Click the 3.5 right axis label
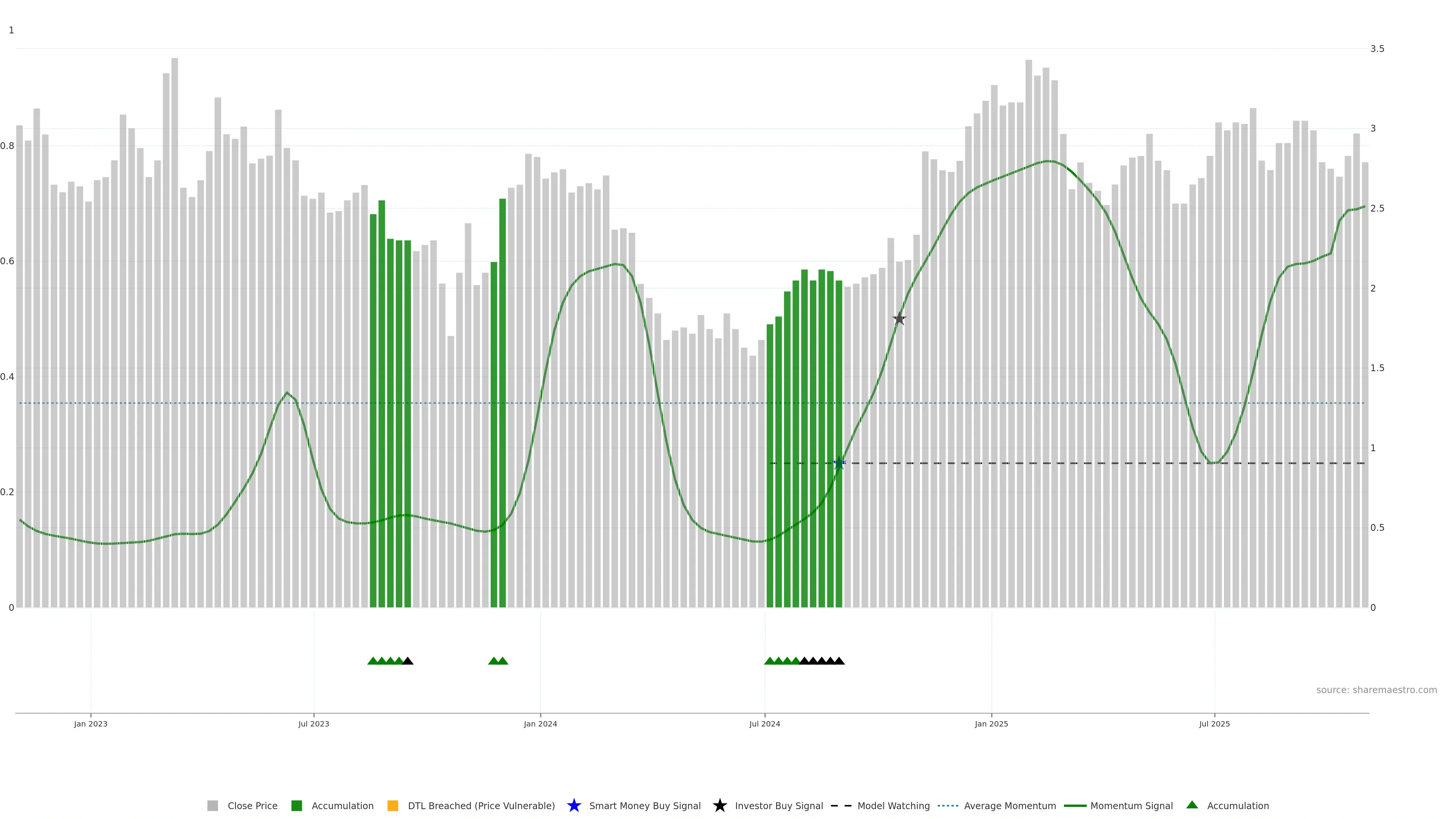The height and width of the screenshot is (819, 1456). [1377, 49]
